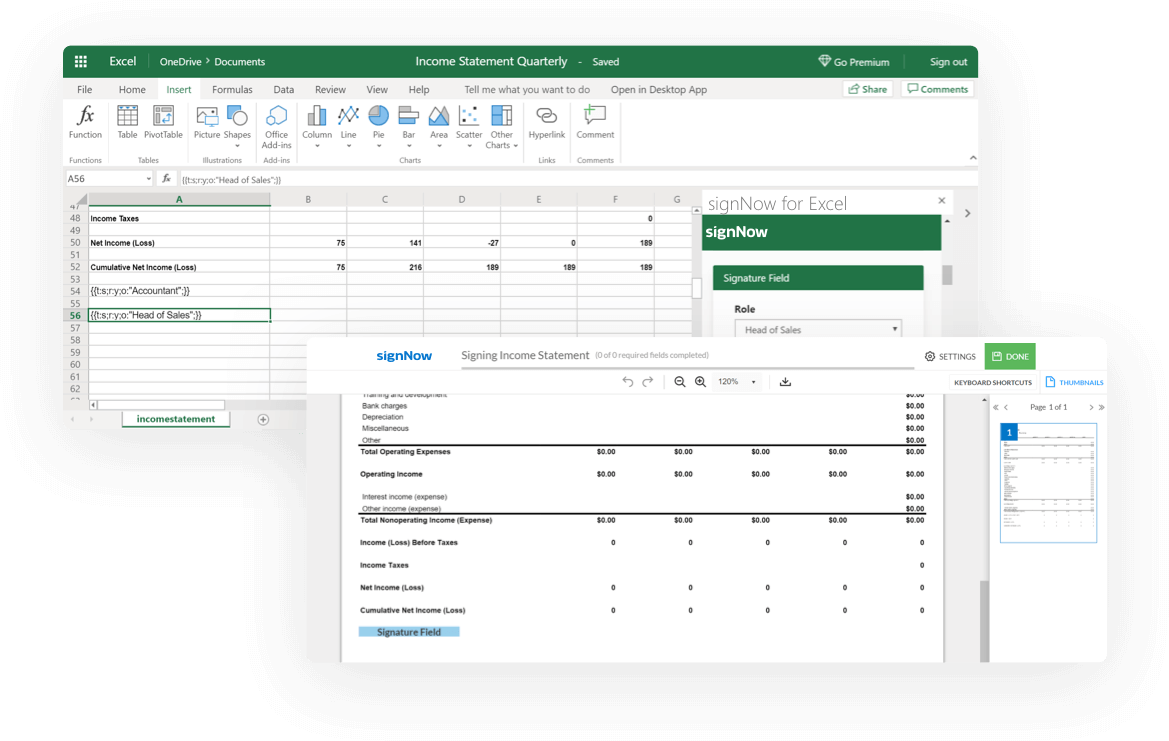
Task: Switch to the Formulas tab
Action: click(232, 89)
